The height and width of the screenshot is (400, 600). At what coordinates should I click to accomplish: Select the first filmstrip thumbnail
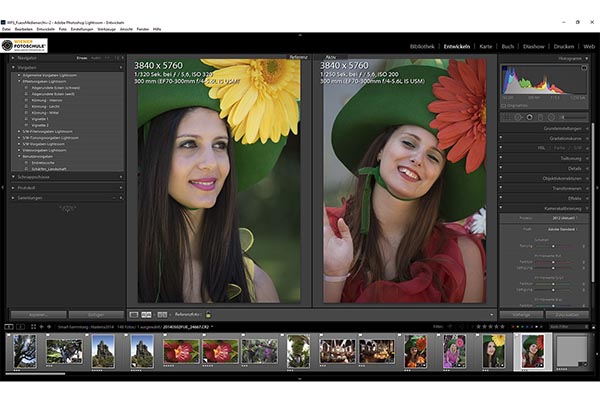[x=24, y=351]
